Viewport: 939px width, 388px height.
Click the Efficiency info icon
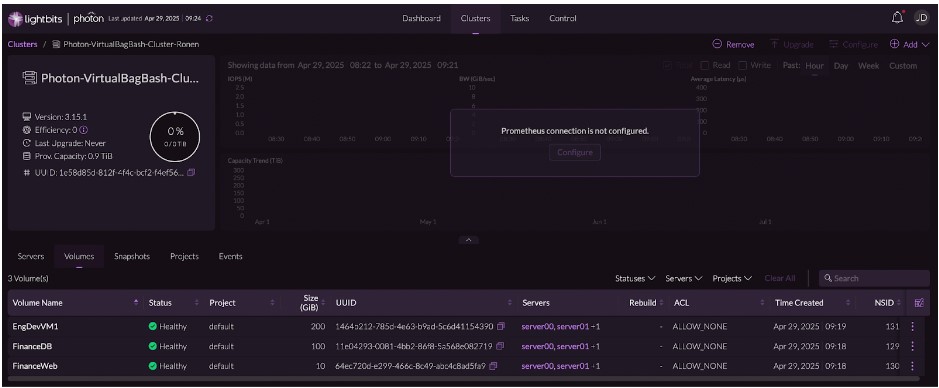(84, 130)
